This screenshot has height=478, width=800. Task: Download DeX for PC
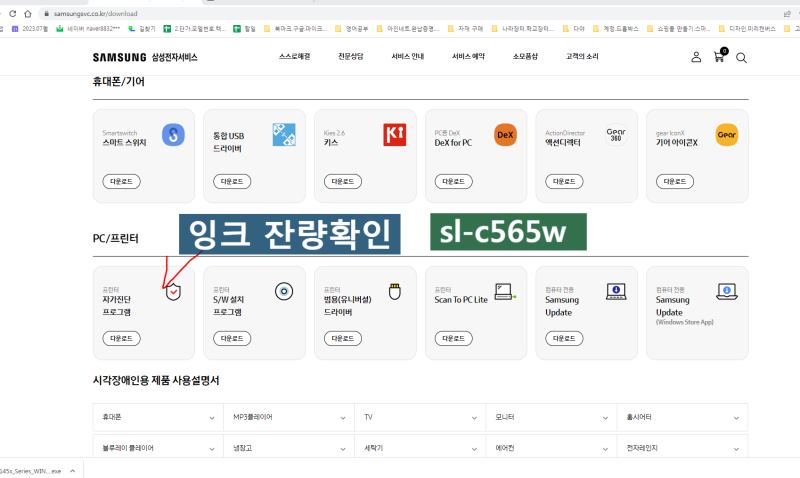[x=454, y=181]
